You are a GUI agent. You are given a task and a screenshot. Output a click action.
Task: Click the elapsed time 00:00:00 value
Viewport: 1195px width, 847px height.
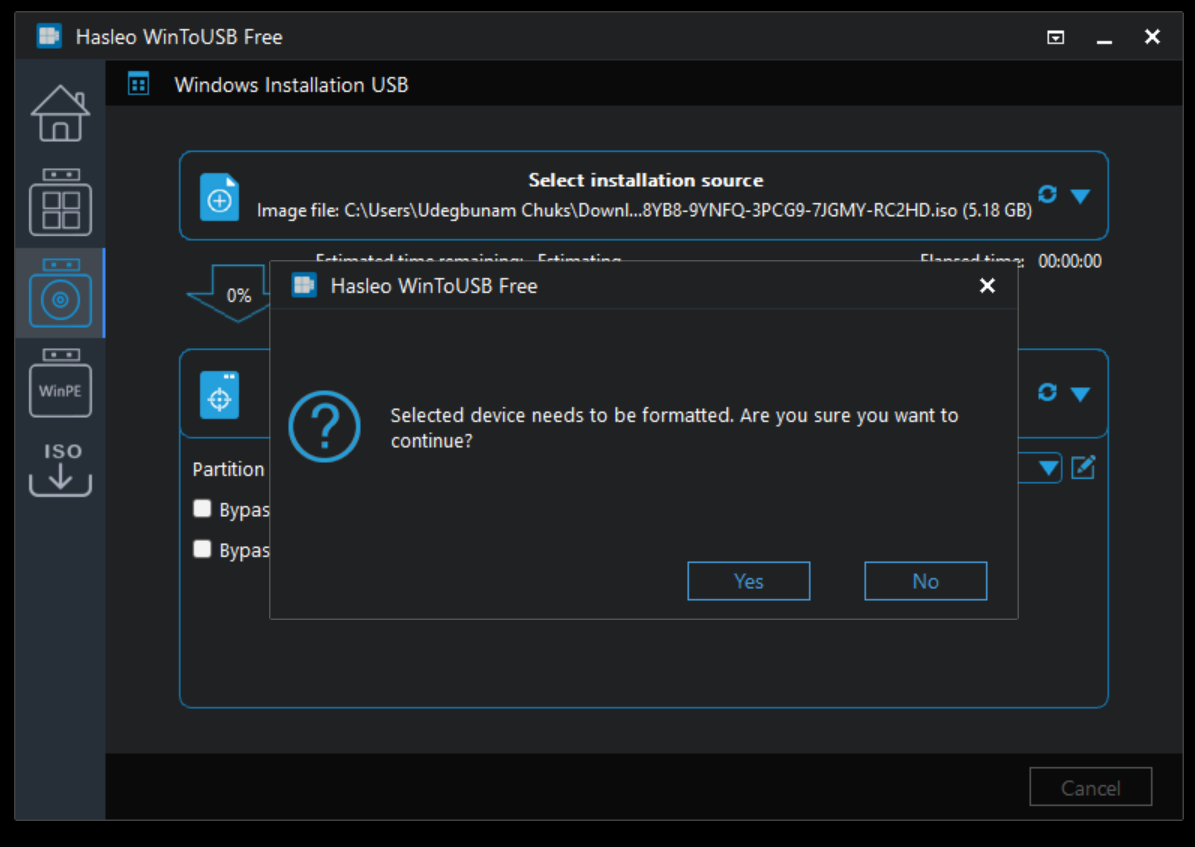[x=1069, y=261]
